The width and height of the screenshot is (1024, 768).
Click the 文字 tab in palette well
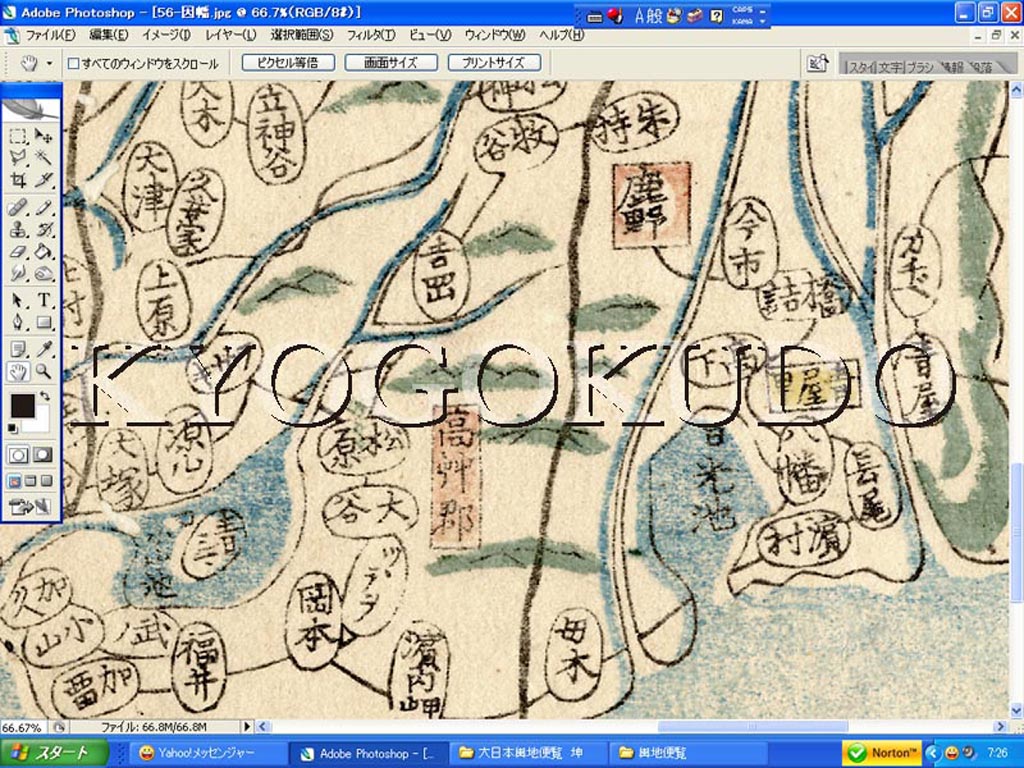(x=890, y=67)
